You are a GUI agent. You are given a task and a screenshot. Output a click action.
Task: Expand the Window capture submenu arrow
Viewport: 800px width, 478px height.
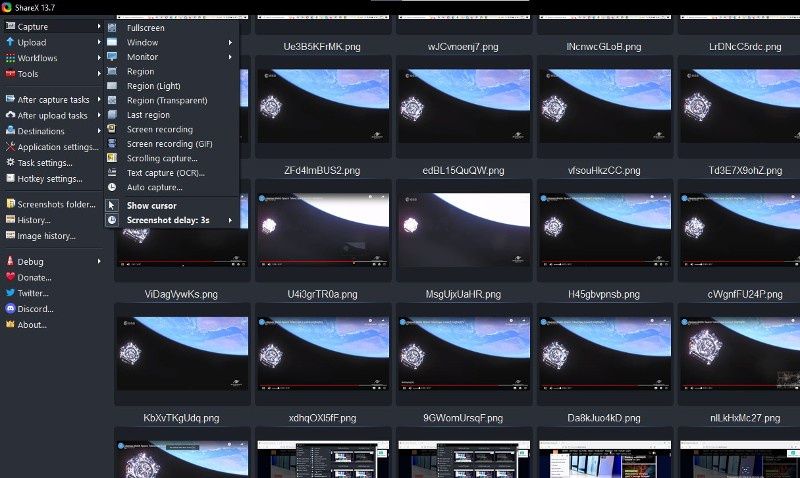pyautogui.click(x=230, y=42)
